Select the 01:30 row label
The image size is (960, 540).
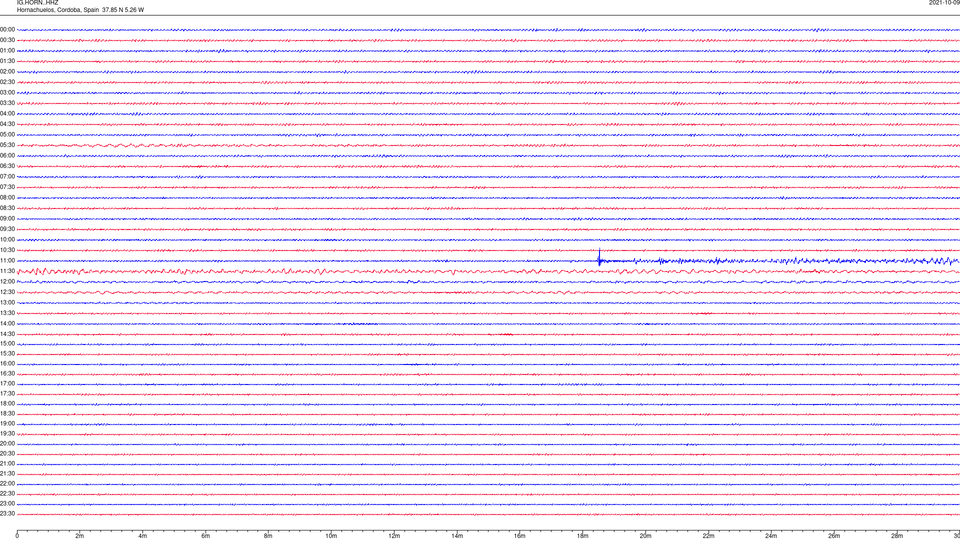pyautogui.click(x=7, y=61)
